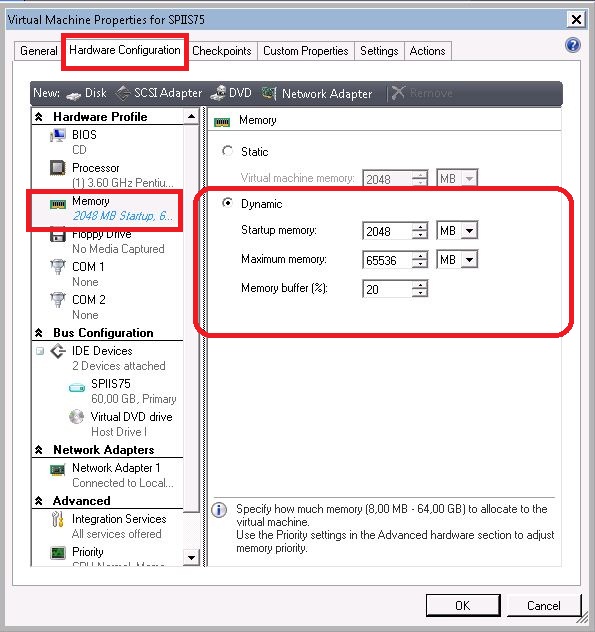
Task: Click the Cancel button
Action: tap(543, 605)
